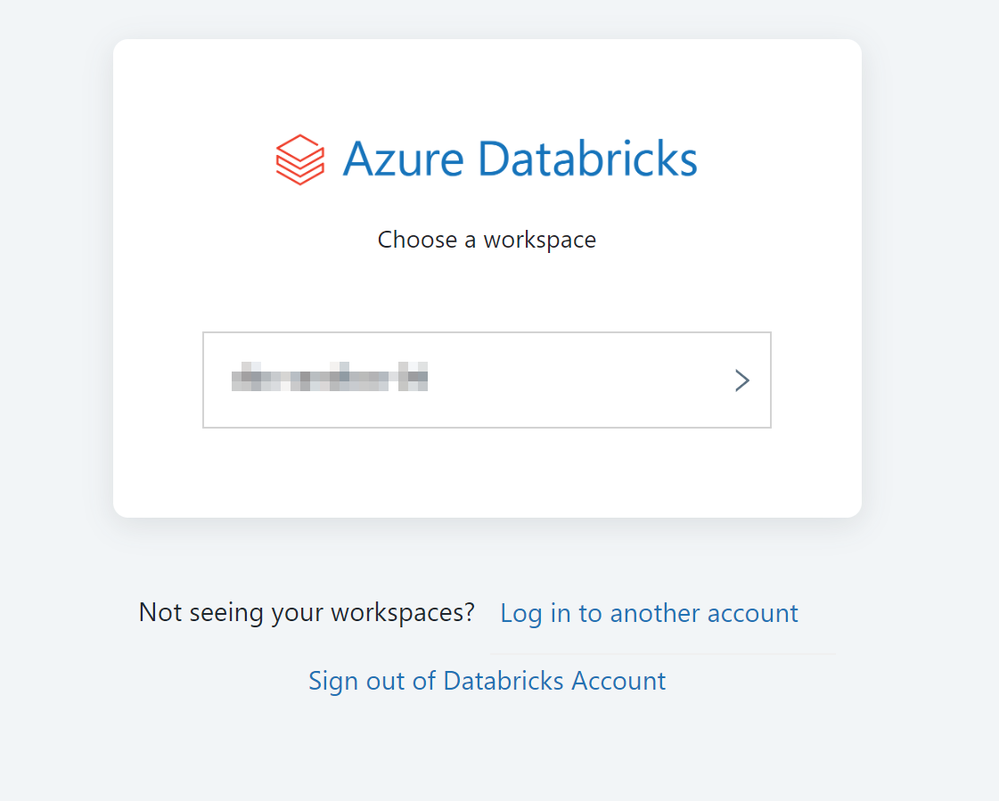The image size is (999, 801).
Task: Log in to another account
Action: [x=649, y=613]
